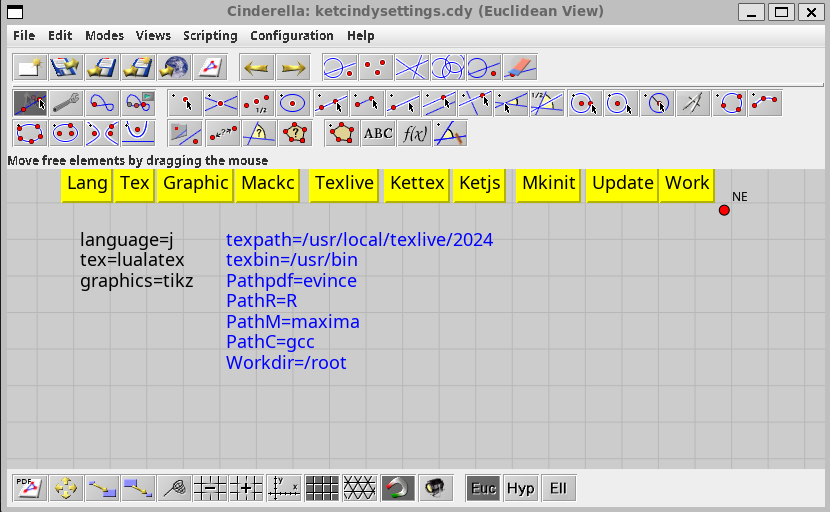The width and height of the screenshot is (830, 512).
Task: Click the graphics=tikz text
Action: pos(137,281)
